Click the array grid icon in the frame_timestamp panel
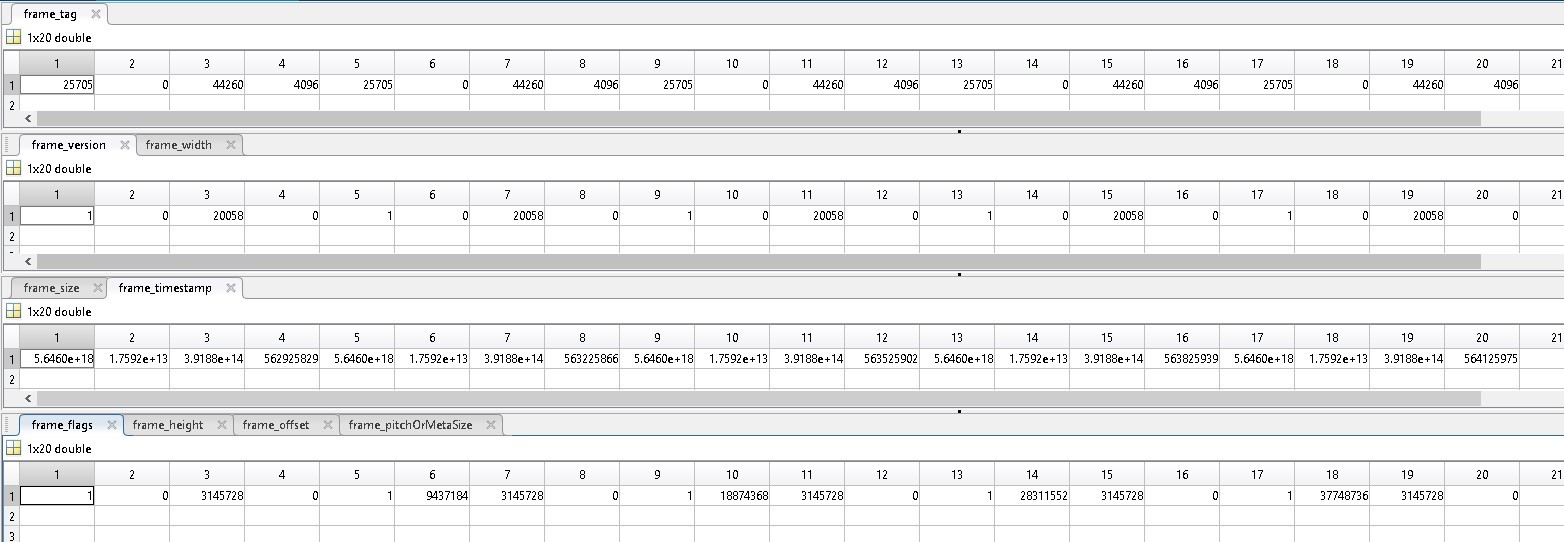 [13, 311]
